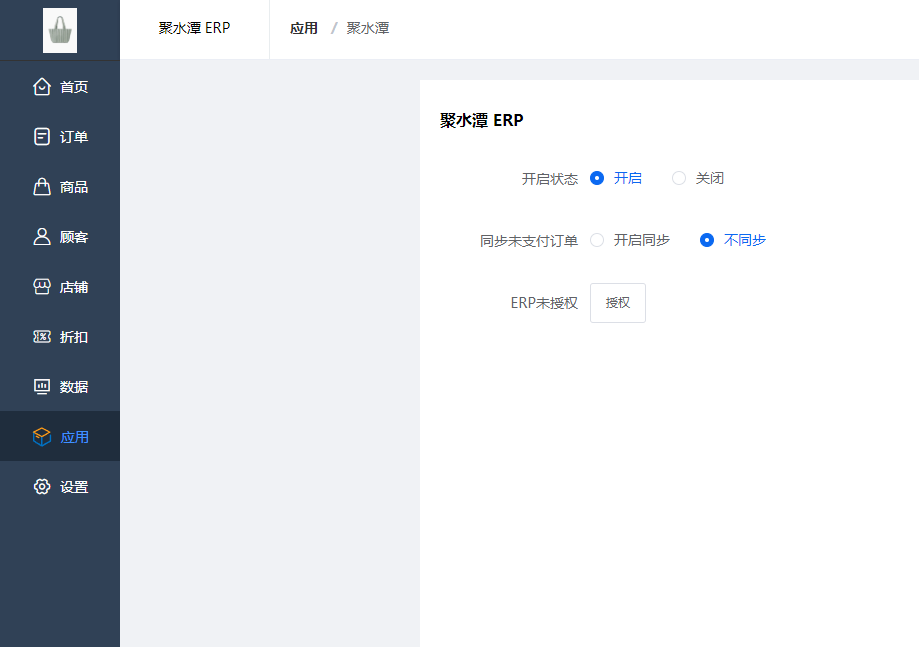Click 聚水潭 breadcrumb item
The width and height of the screenshot is (919, 647).
tap(367, 28)
